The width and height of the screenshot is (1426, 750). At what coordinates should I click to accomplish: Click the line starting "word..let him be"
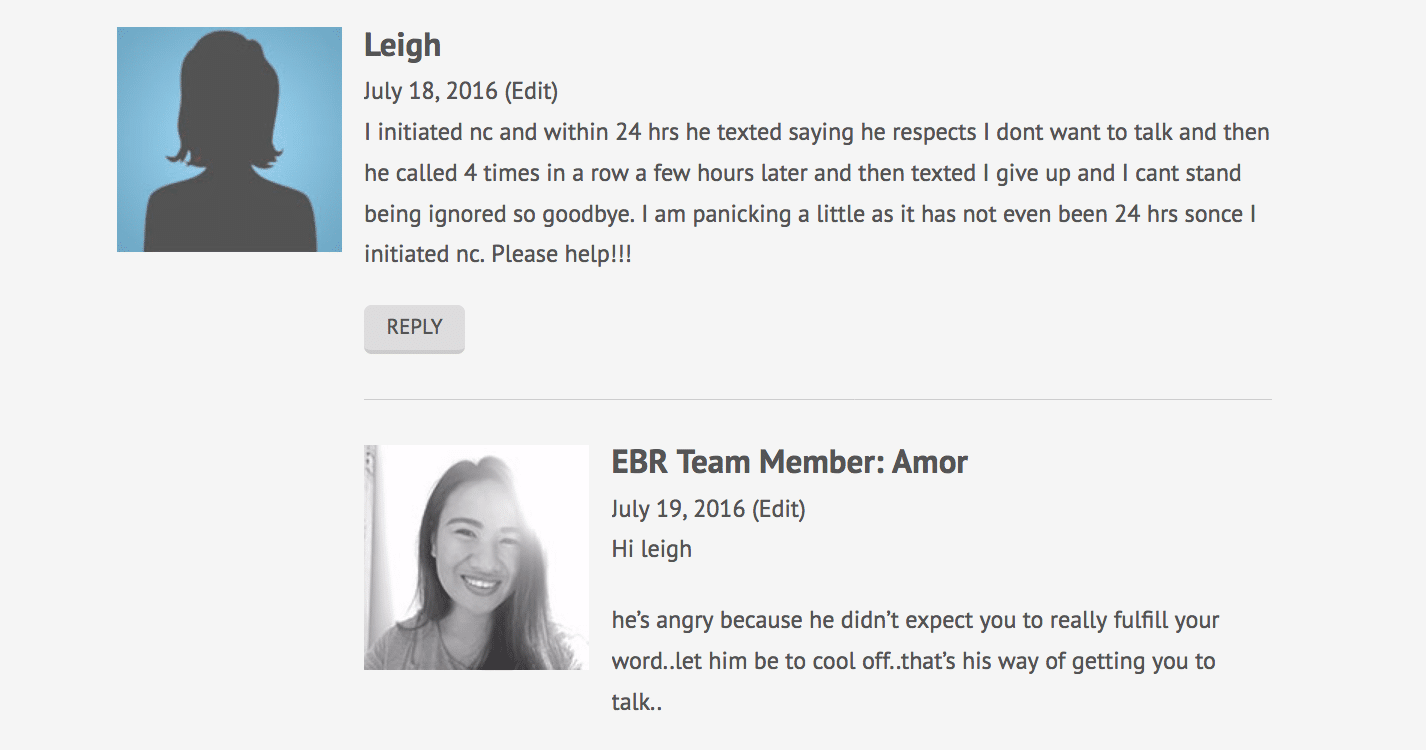(912, 661)
